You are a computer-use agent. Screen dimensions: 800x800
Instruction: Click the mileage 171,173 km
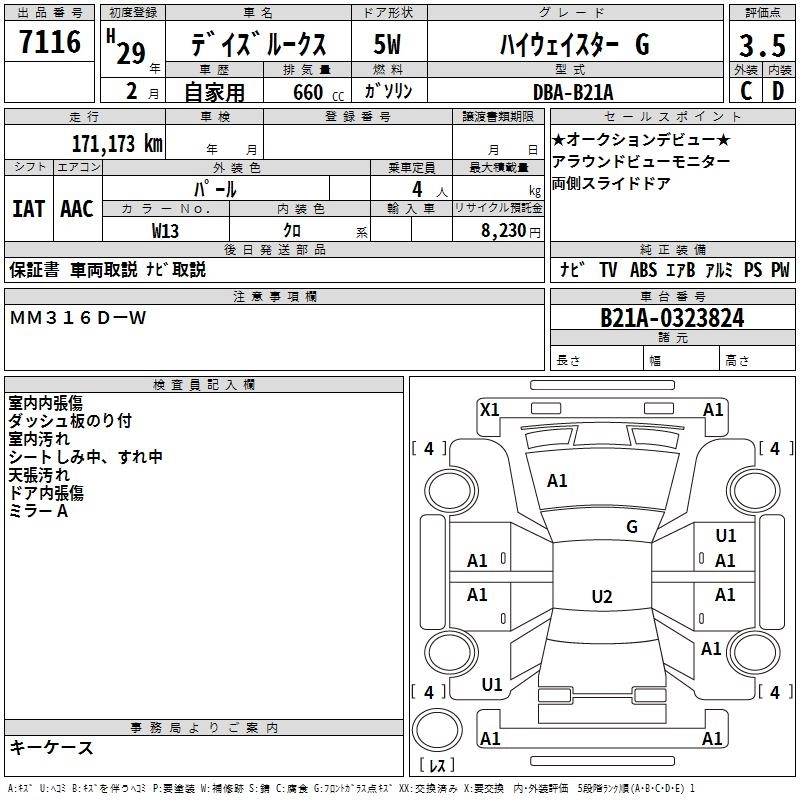117,144
